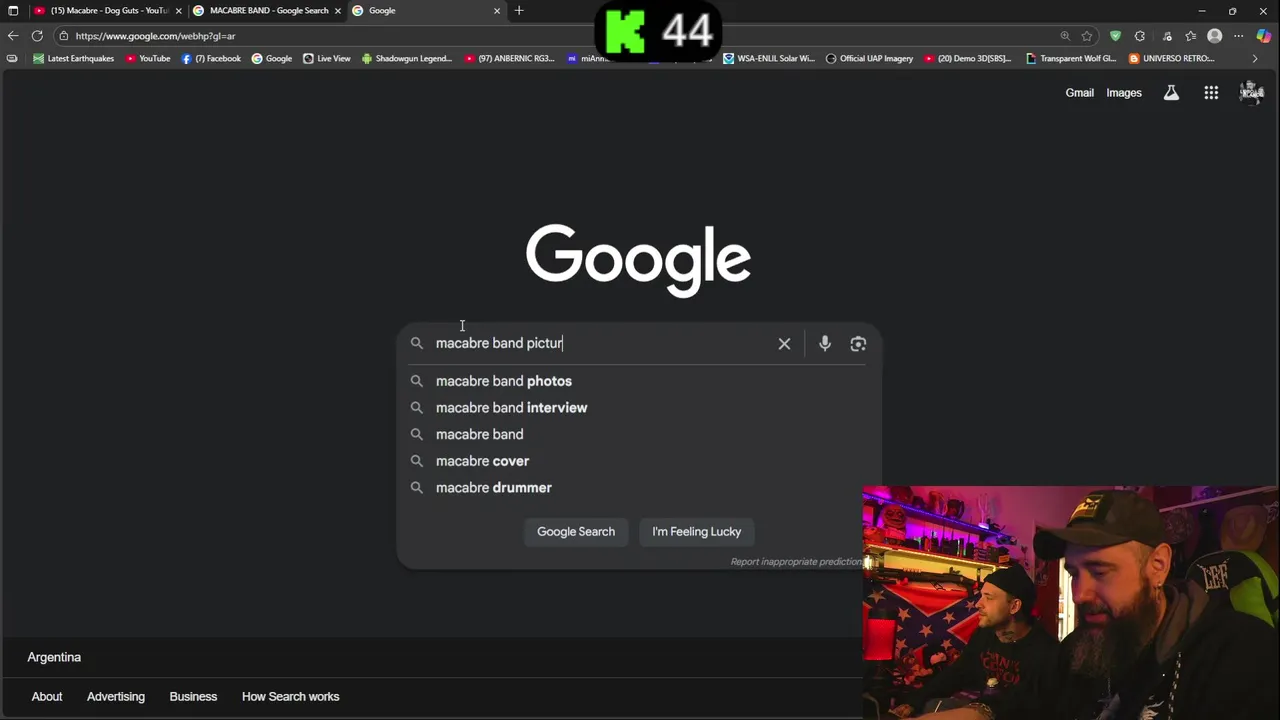Screen dimensions: 1280x720
Task: Open the Images link
Action: click(1124, 93)
